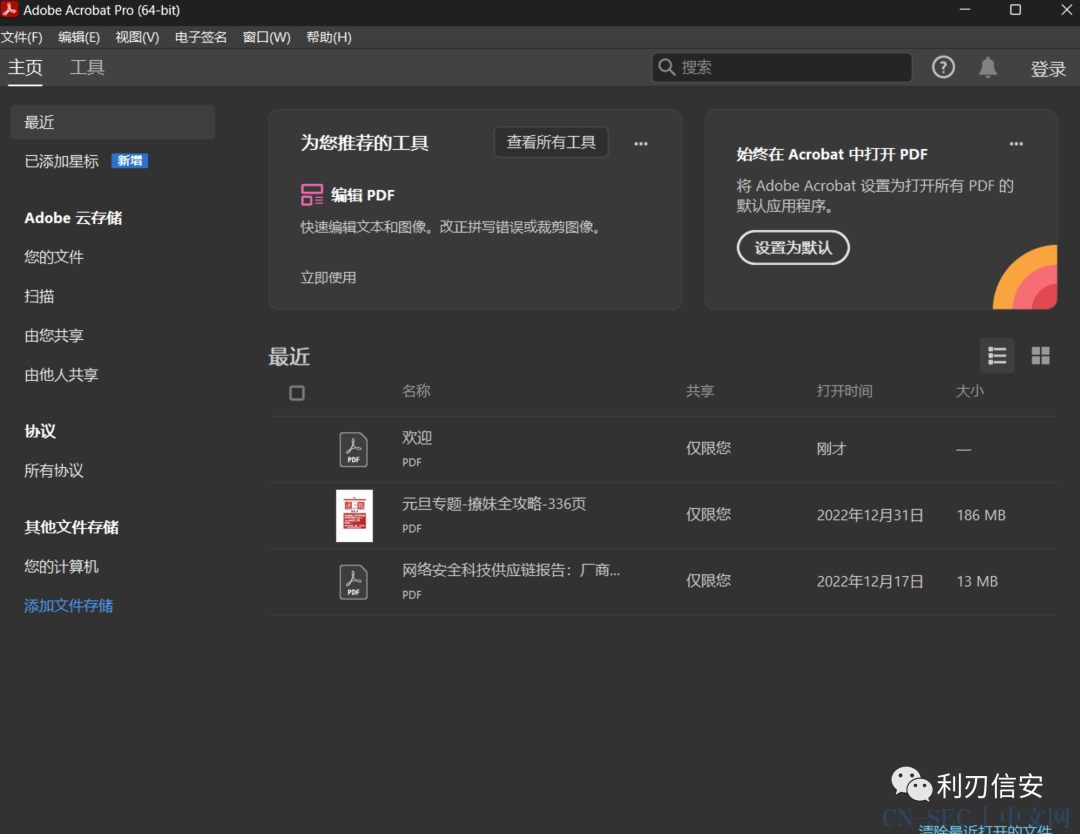Click the 设置为默认 button
Image resolution: width=1080 pixels, height=834 pixels.
(793, 247)
